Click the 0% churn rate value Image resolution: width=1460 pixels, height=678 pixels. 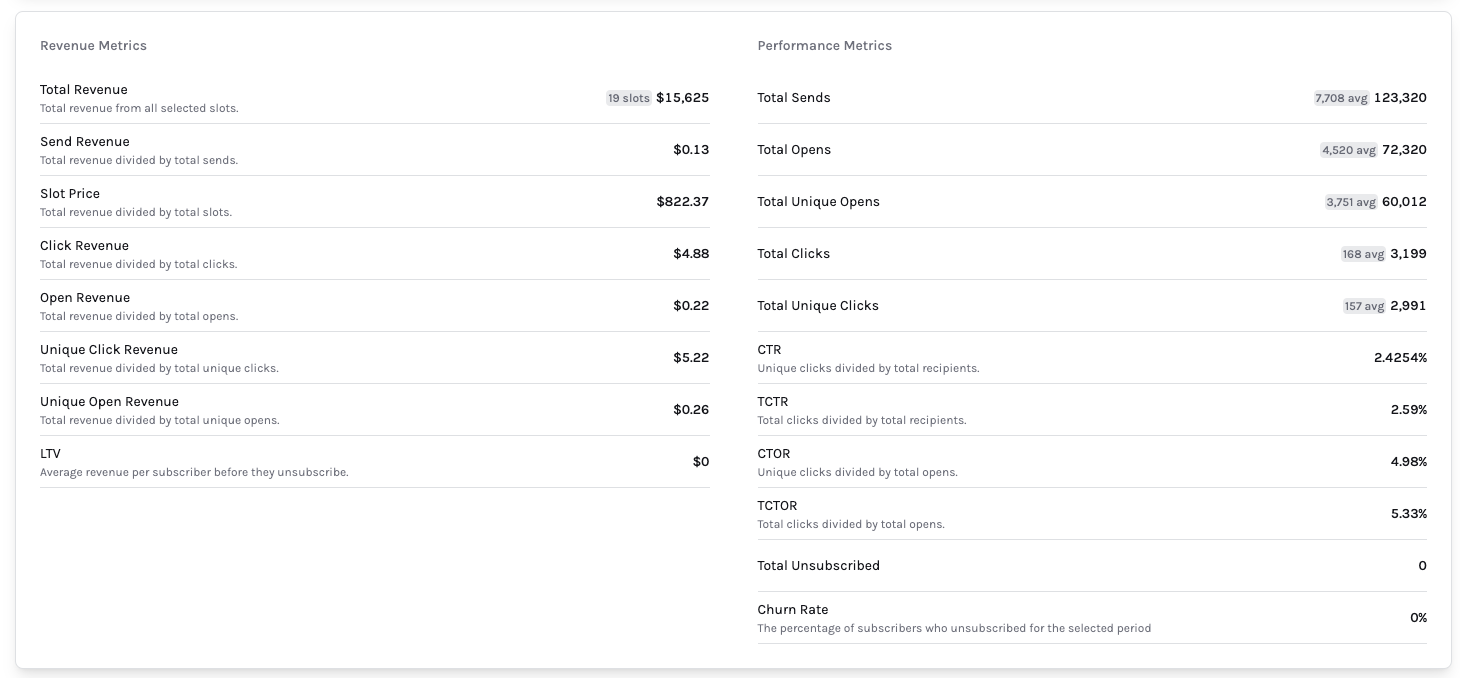click(x=1418, y=618)
